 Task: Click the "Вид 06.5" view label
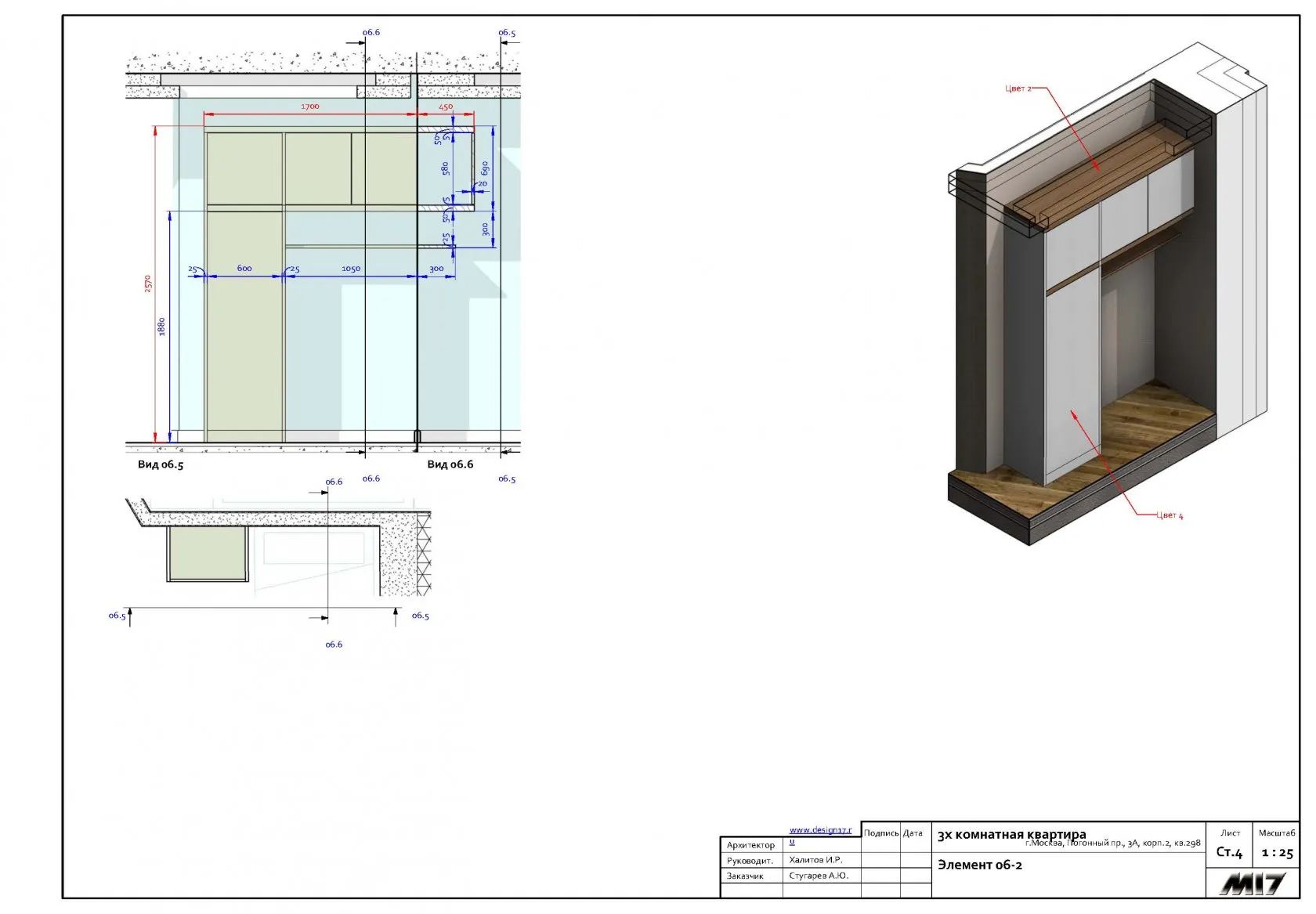[x=161, y=464]
